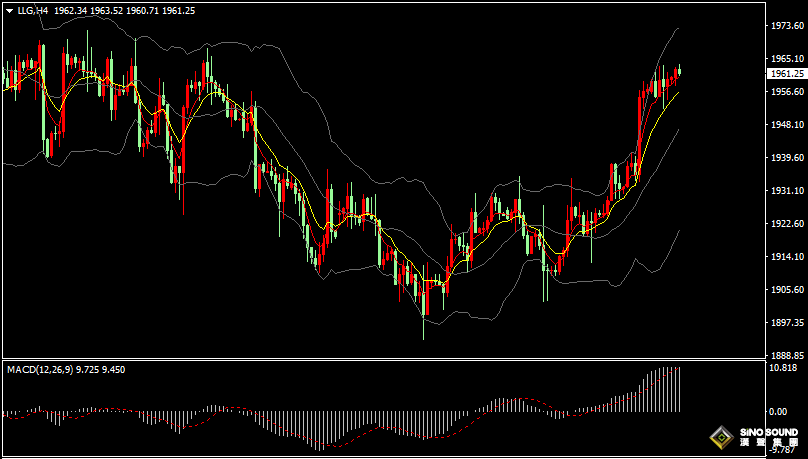
Task: Click the LLG,H4 symbol label
Action: [x=33, y=10]
